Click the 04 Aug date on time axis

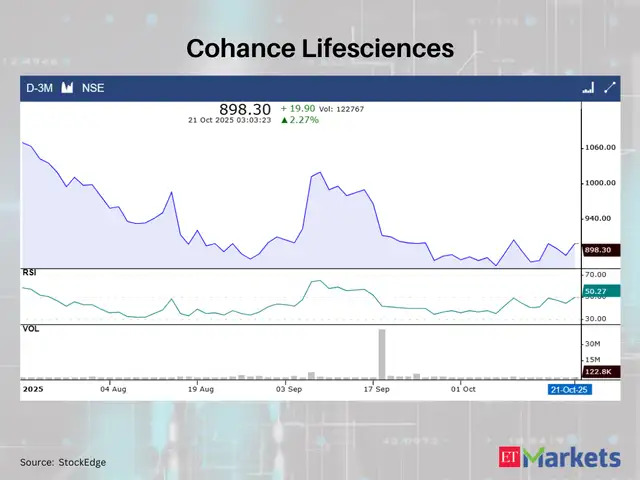(x=113, y=388)
